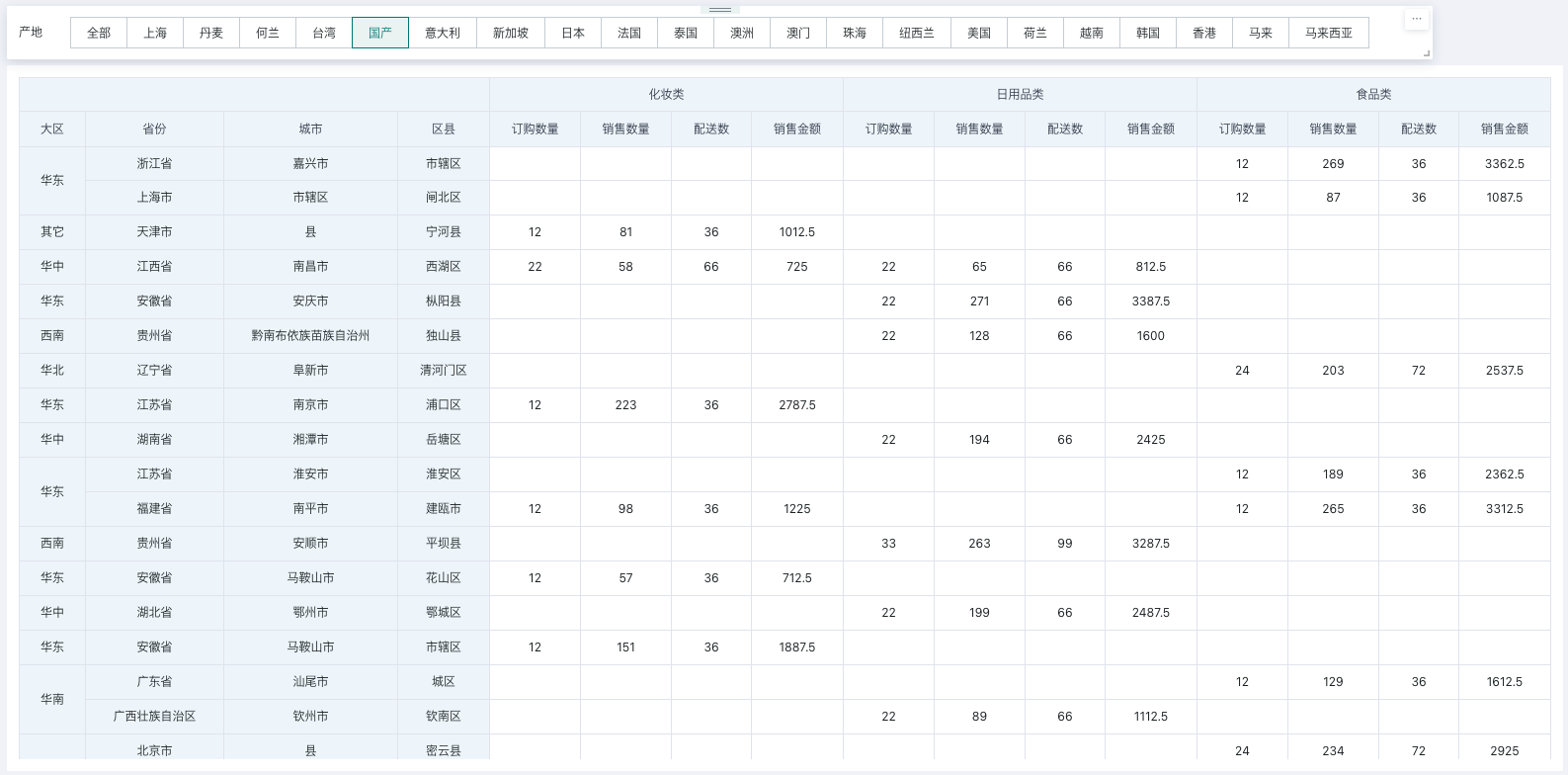Click the 嘉兴市 city cell

[x=310, y=164]
